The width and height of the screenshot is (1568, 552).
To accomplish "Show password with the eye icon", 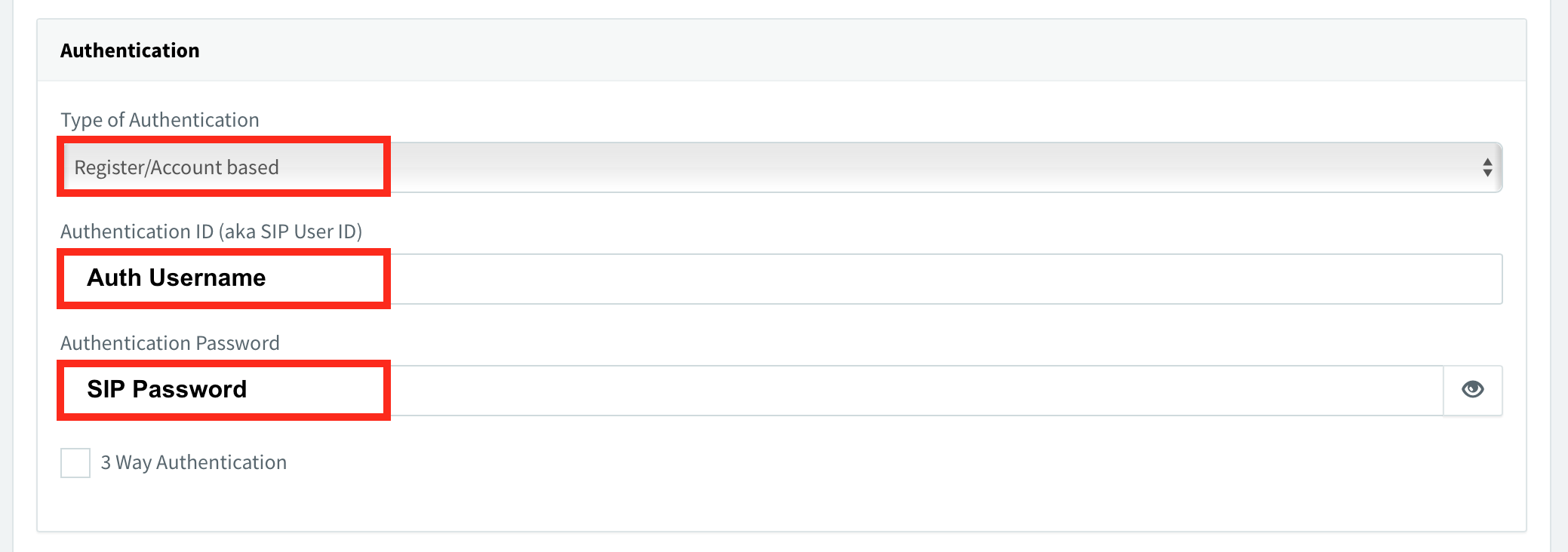I will (1472, 390).
